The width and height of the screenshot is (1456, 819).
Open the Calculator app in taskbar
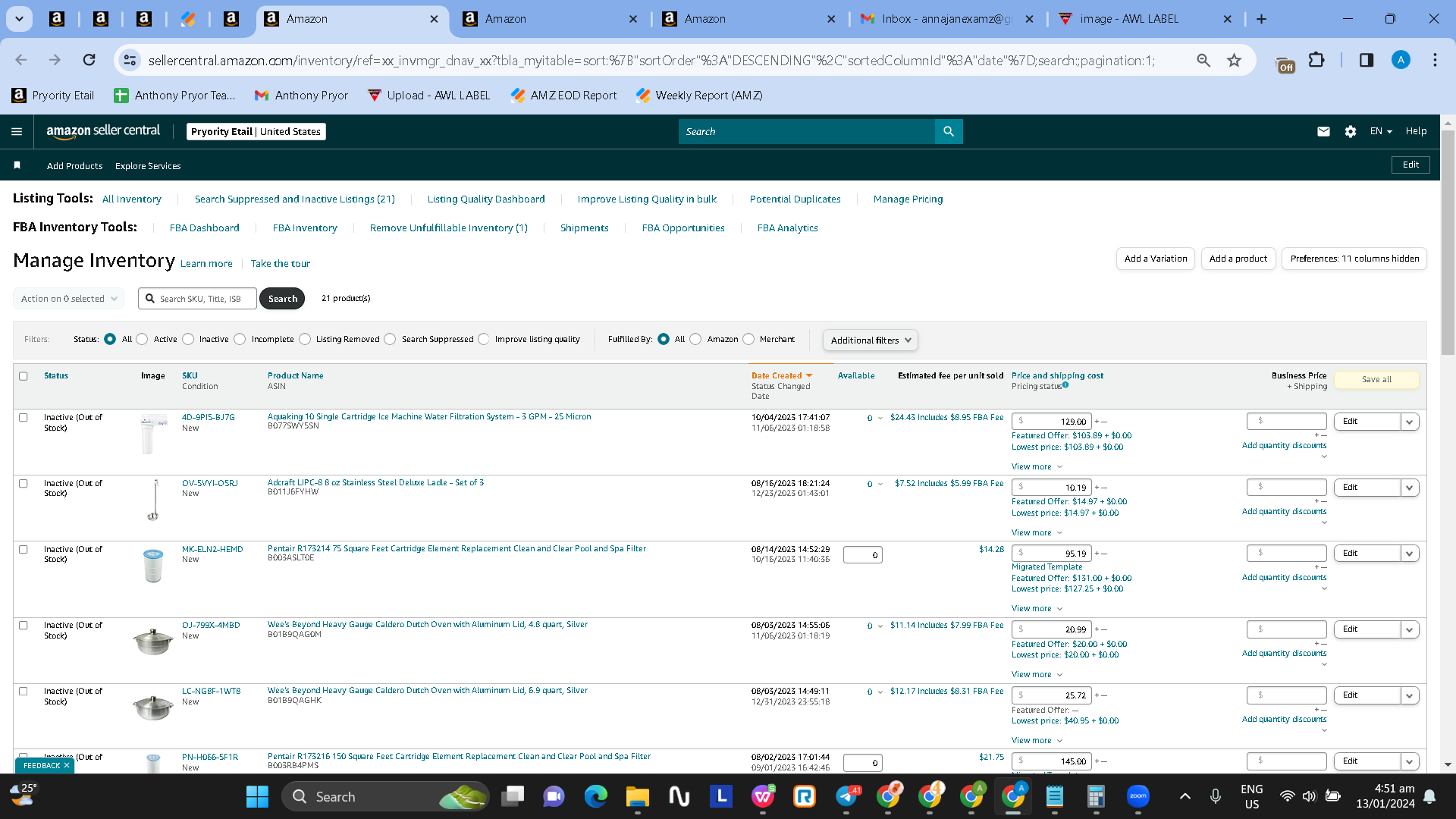pos(1095,796)
